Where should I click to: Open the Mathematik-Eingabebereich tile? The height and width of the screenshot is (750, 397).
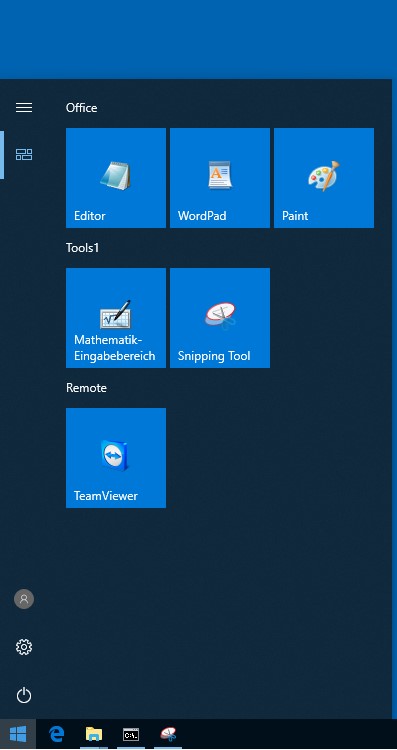(116, 318)
